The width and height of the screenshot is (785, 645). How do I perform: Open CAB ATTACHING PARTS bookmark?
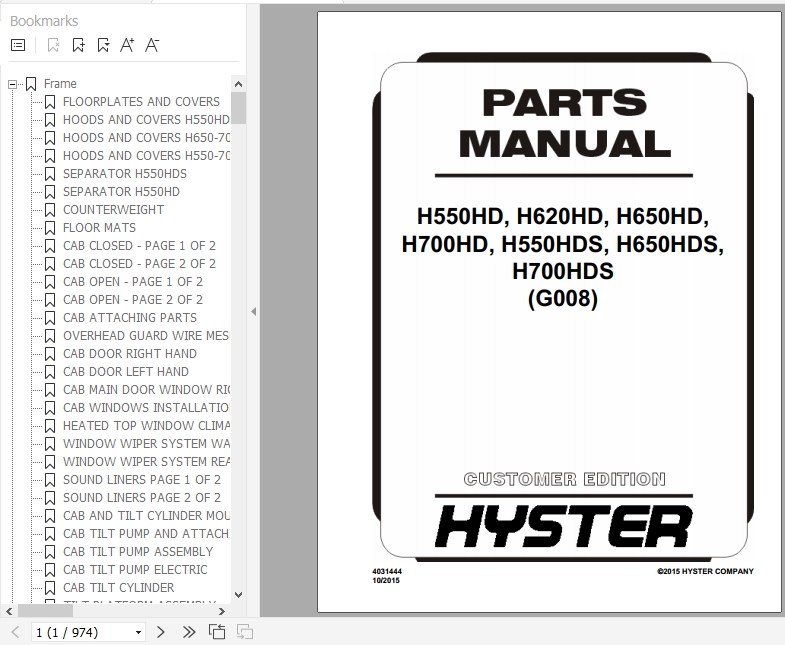click(130, 318)
